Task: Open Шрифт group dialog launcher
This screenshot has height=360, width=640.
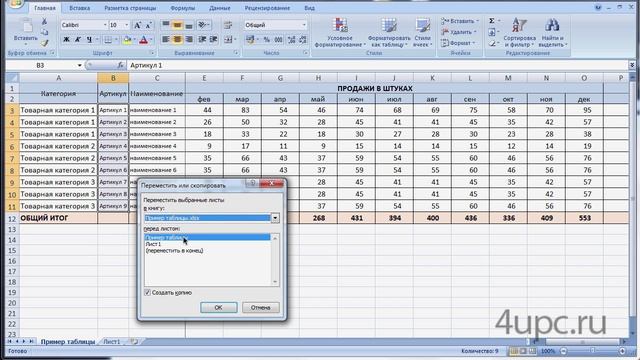Action: tap(152, 53)
